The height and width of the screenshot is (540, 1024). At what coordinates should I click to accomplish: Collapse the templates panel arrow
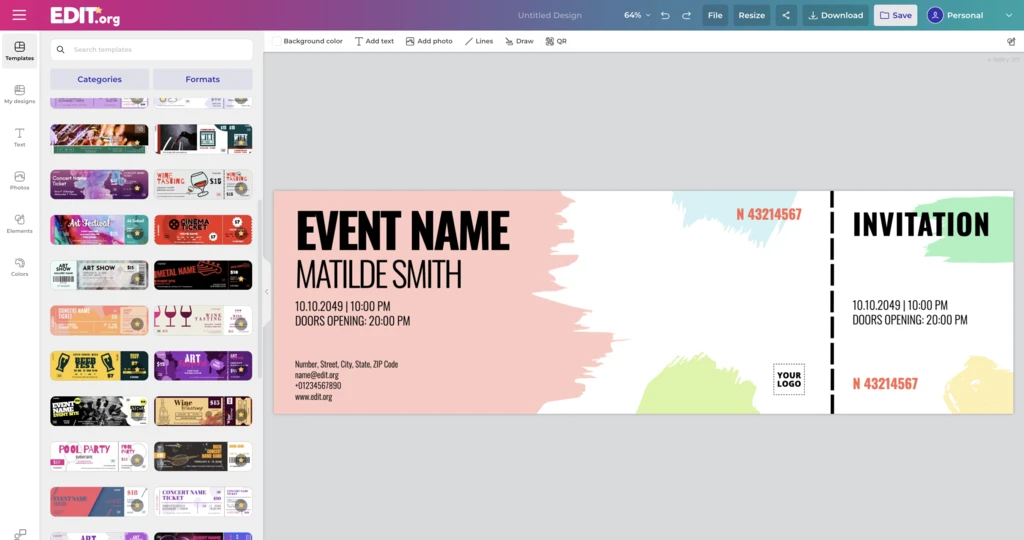point(266,291)
